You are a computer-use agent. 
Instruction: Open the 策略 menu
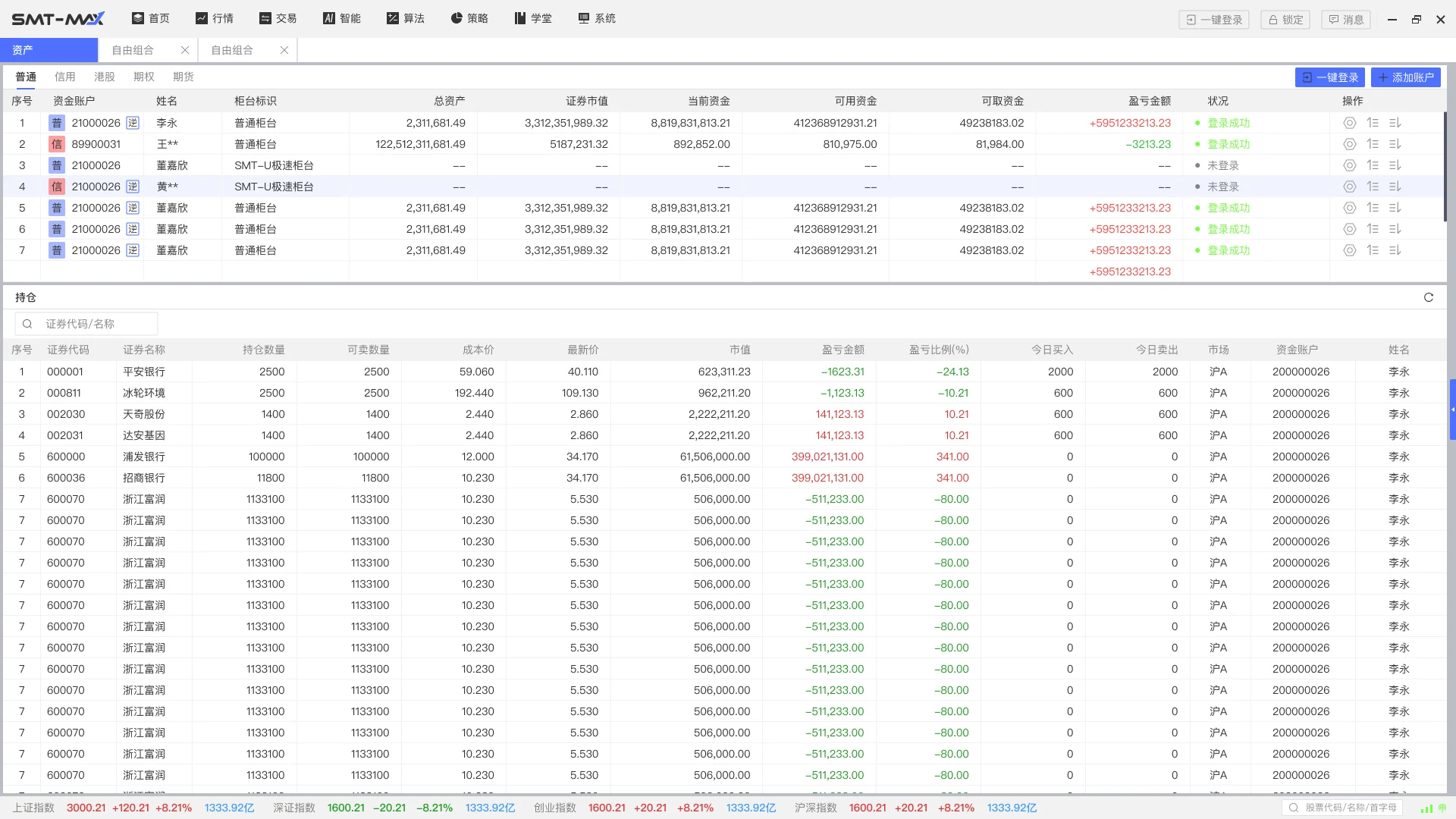pos(469,18)
